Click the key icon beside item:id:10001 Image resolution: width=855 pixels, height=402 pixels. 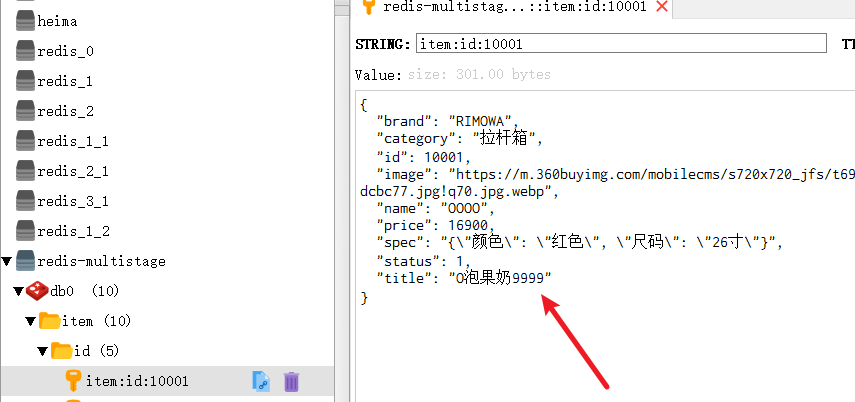click(x=73, y=381)
